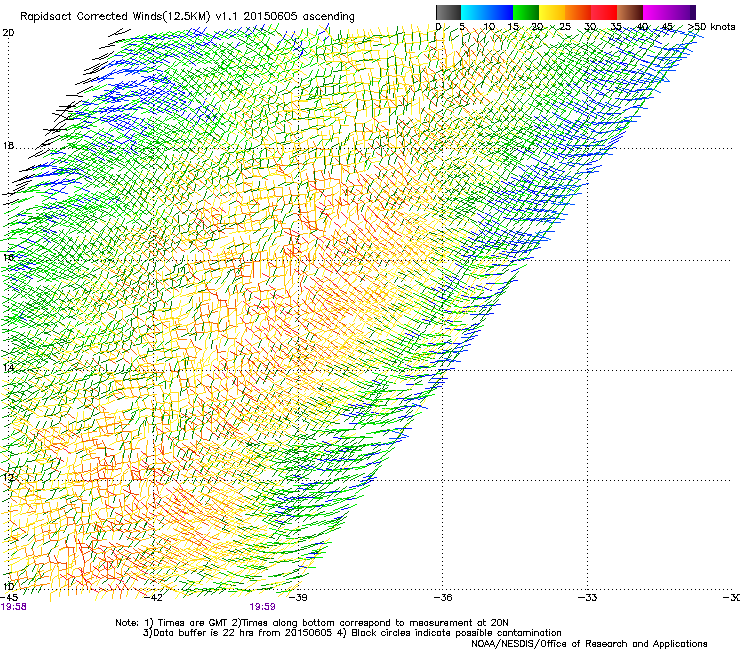Image resolution: width=740 pixels, height=650 pixels.
Task: Click the legend tick label 35
Action: (x=616, y=27)
